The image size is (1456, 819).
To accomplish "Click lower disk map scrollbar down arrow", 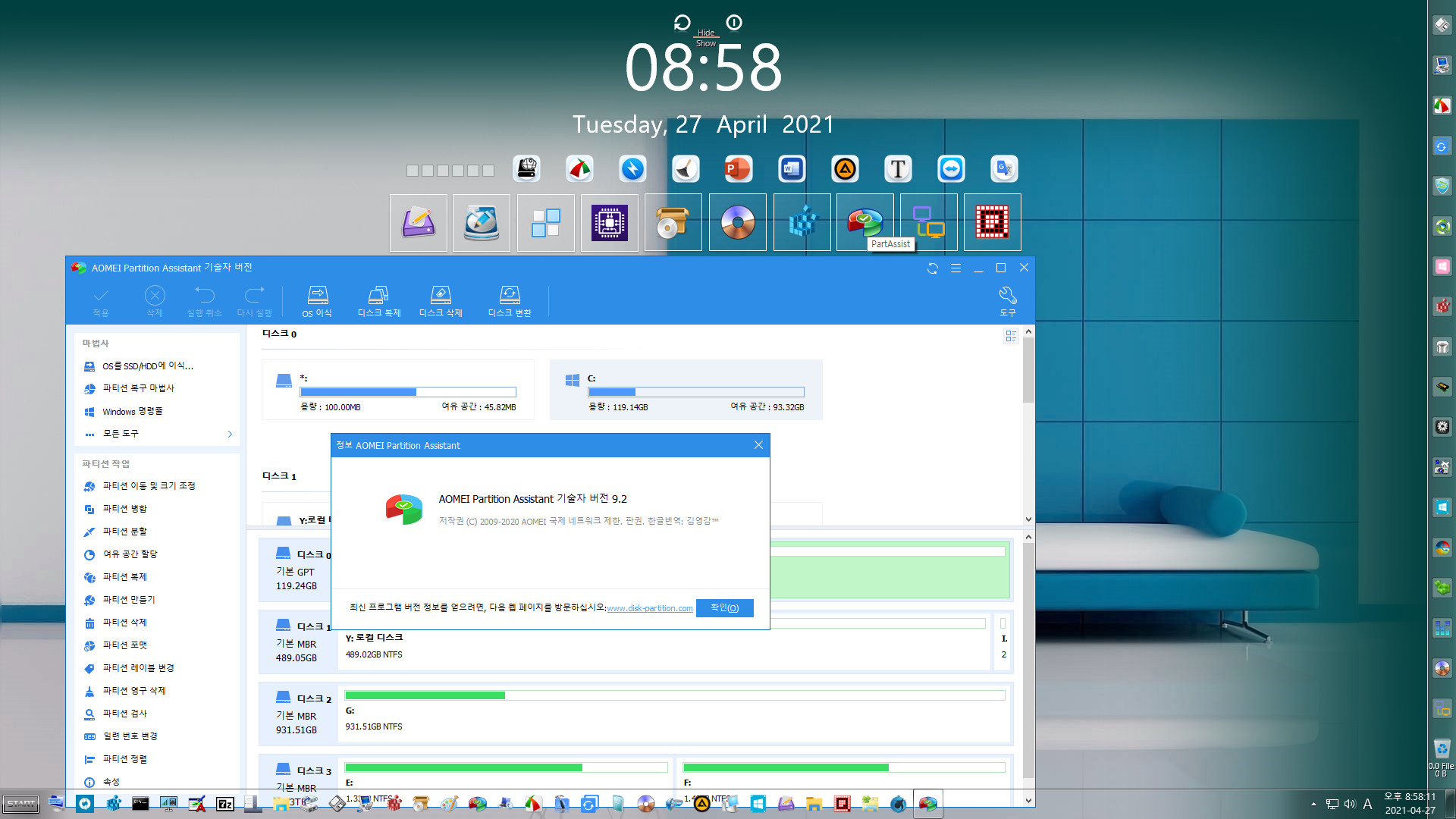I will (1028, 801).
